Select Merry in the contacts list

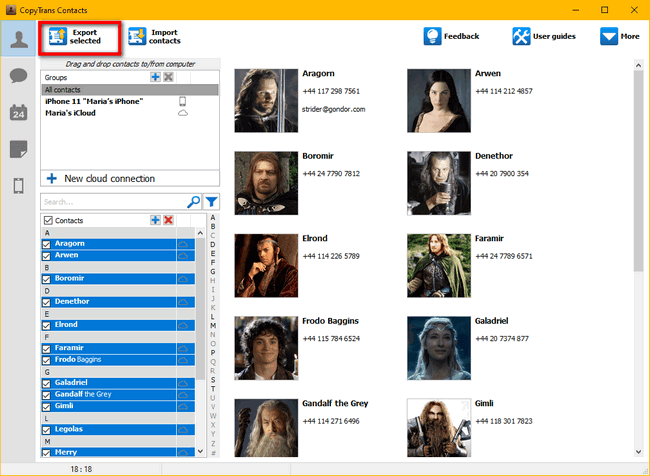coord(118,452)
